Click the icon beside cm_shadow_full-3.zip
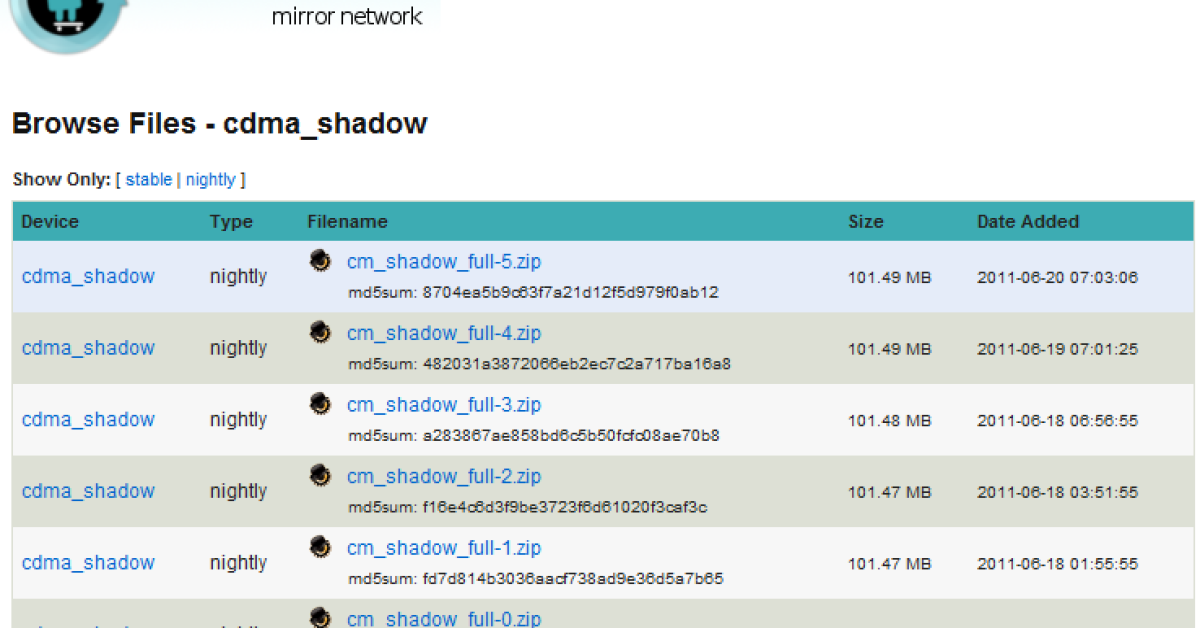 pos(320,403)
